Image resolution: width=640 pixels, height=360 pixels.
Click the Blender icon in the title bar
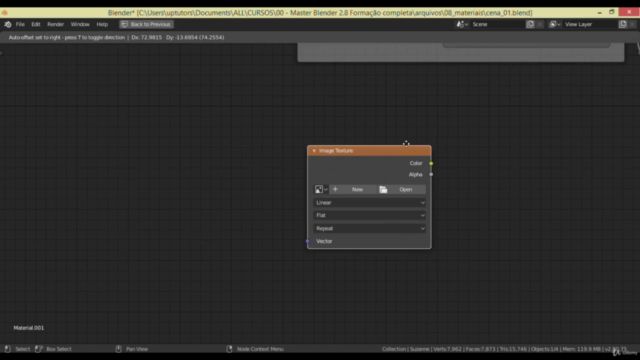point(5,13)
